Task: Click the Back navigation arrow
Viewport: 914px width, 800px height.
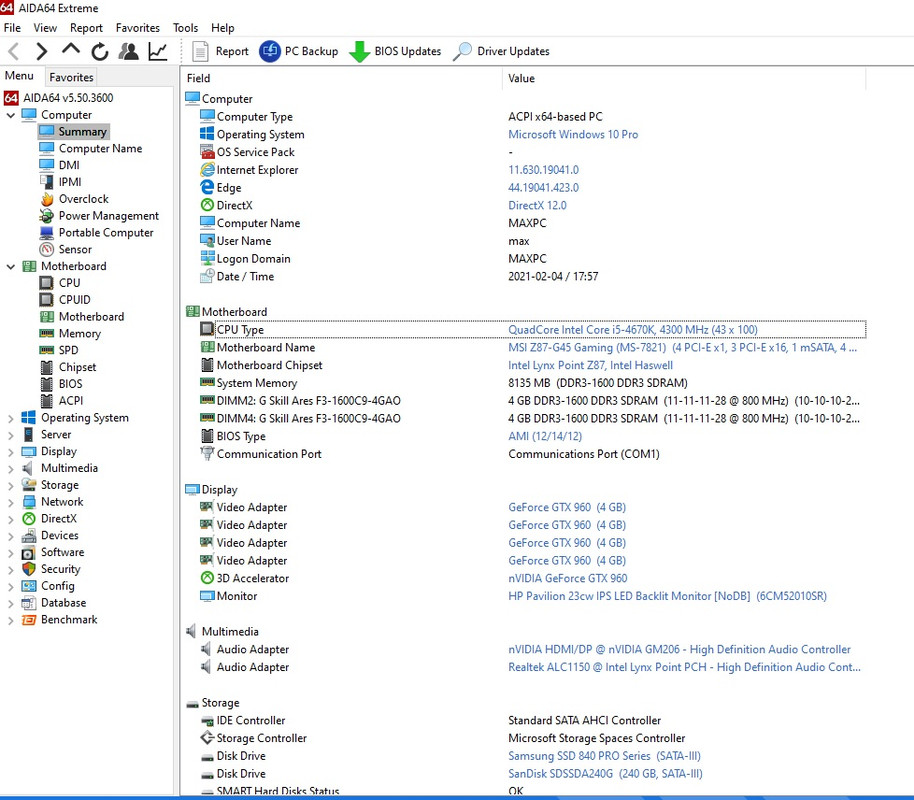Action: pos(14,51)
